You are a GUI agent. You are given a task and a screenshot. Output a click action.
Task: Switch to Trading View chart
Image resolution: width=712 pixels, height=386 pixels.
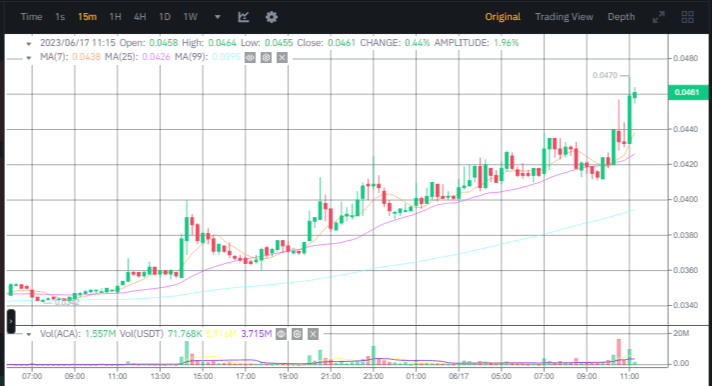tap(564, 17)
